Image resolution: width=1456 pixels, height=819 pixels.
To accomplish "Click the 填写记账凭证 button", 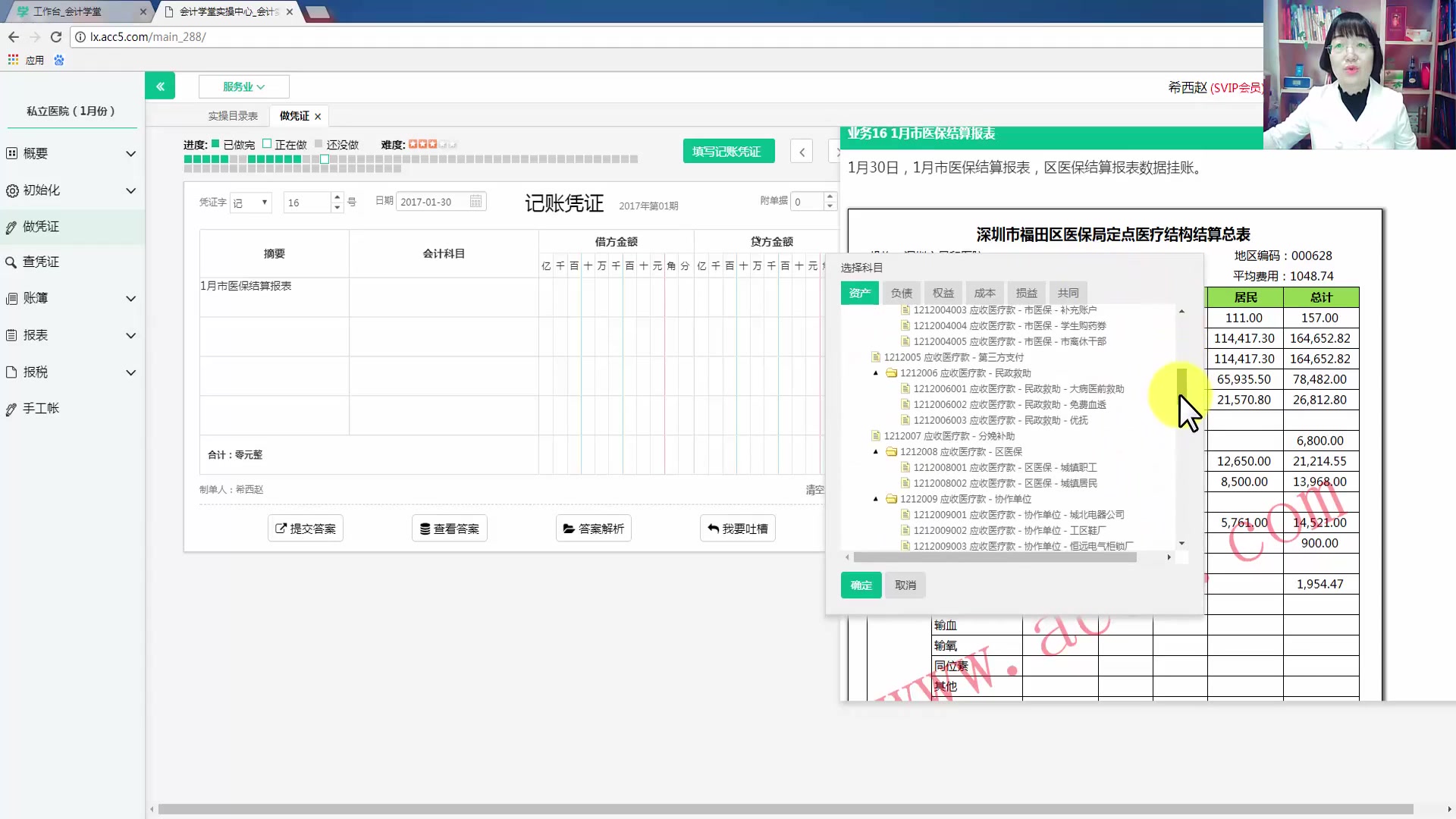I will [x=728, y=152].
